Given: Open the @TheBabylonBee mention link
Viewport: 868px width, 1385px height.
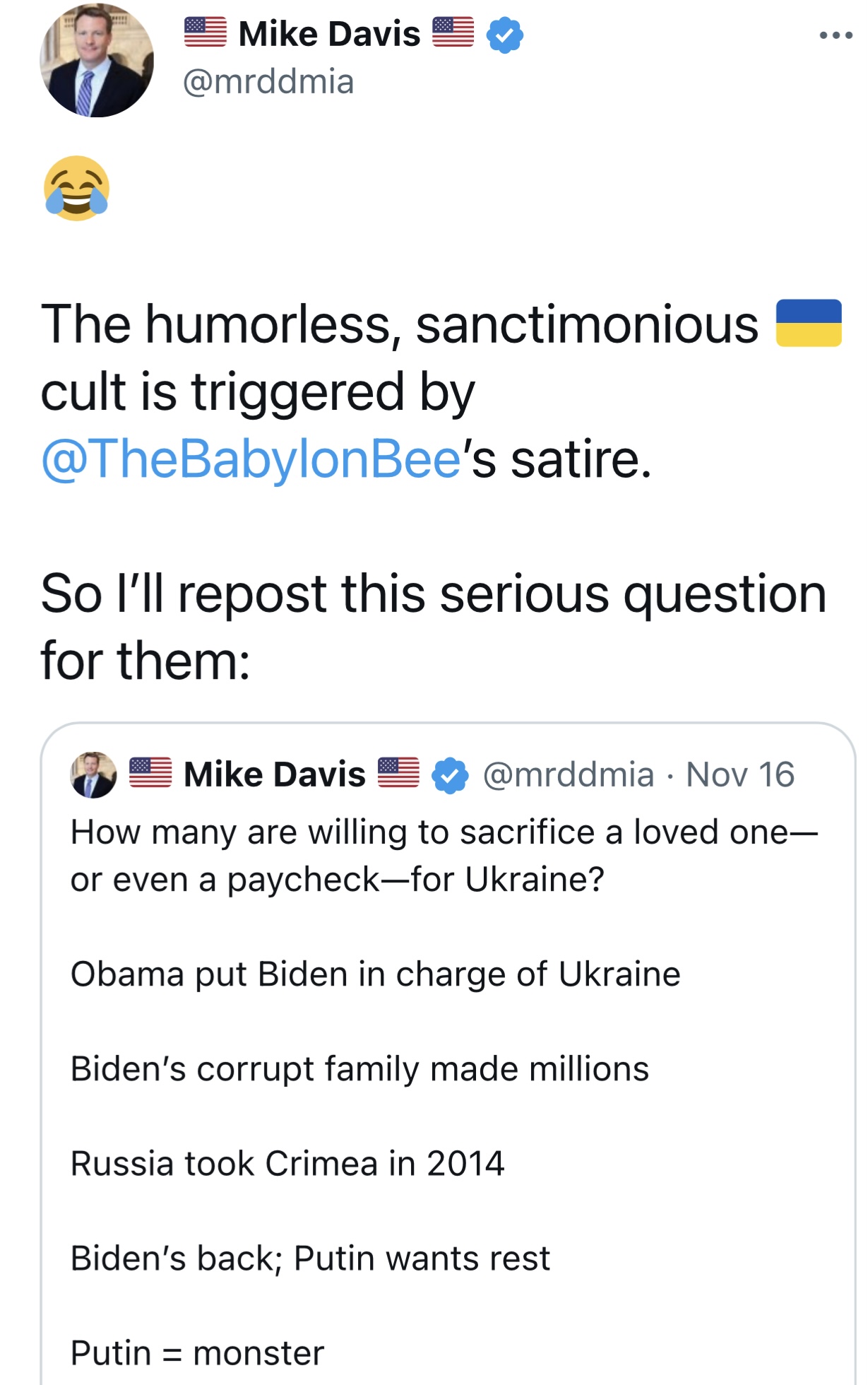Looking at the screenshot, I should 251,459.
